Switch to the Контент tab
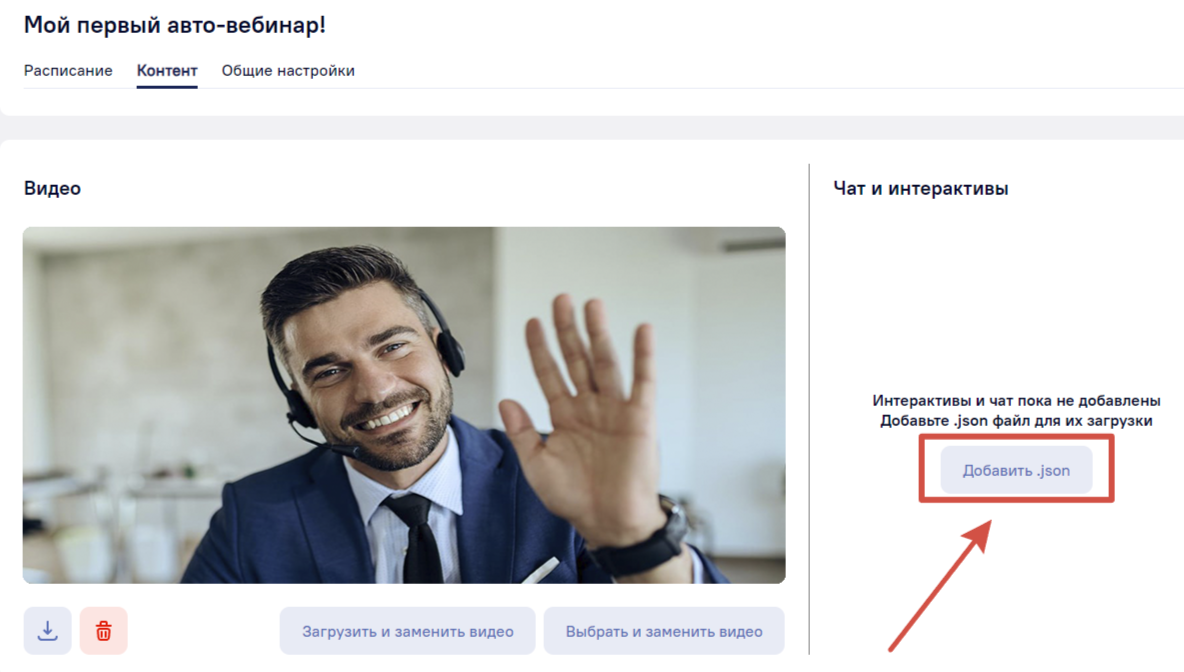The width and height of the screenshot is (1184, 672). [x=167, y=70]
